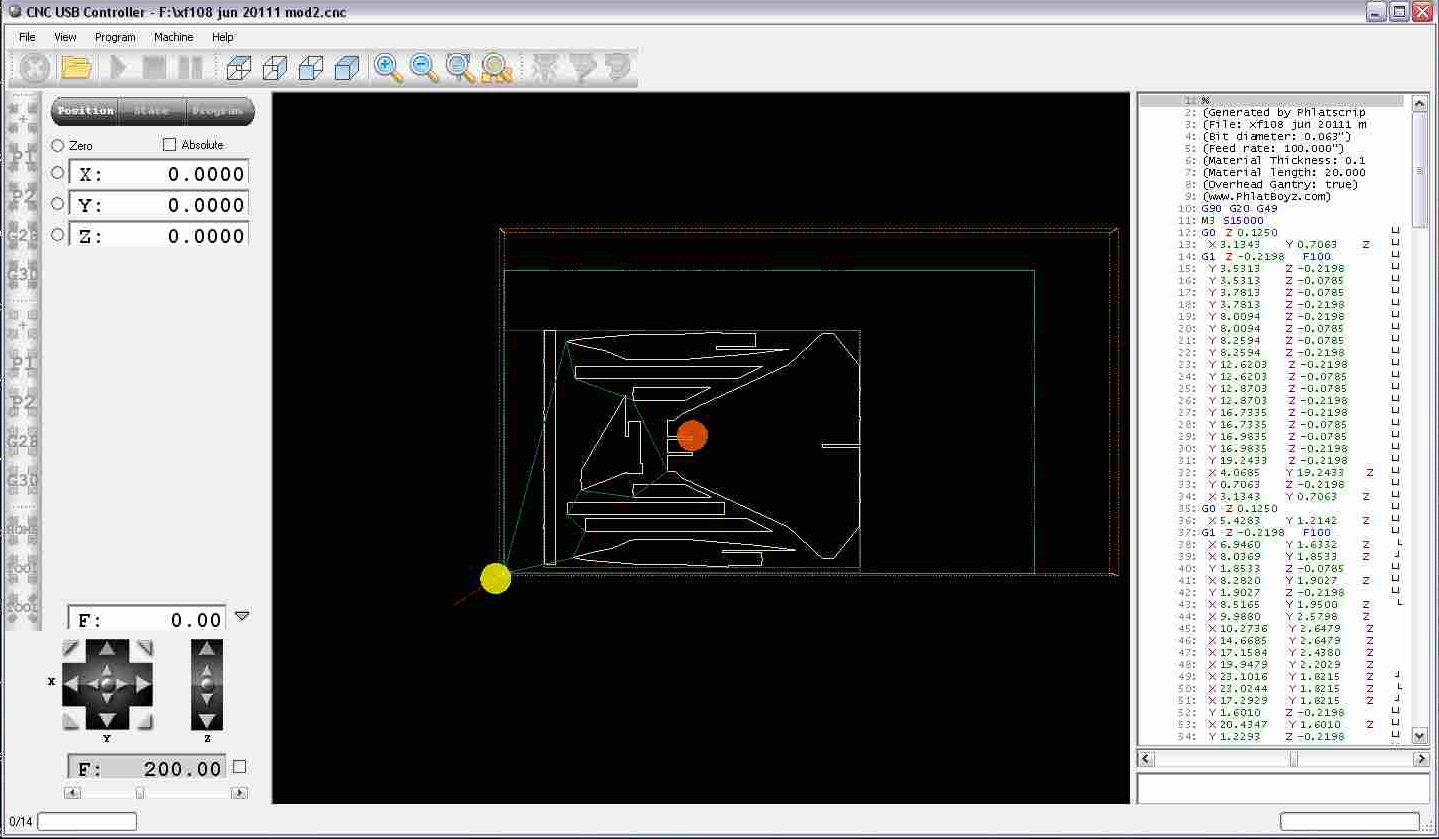Click the jog feed rate slider thumb
This screenshot has height=839, width=1439.
click(x=140, y=793)
